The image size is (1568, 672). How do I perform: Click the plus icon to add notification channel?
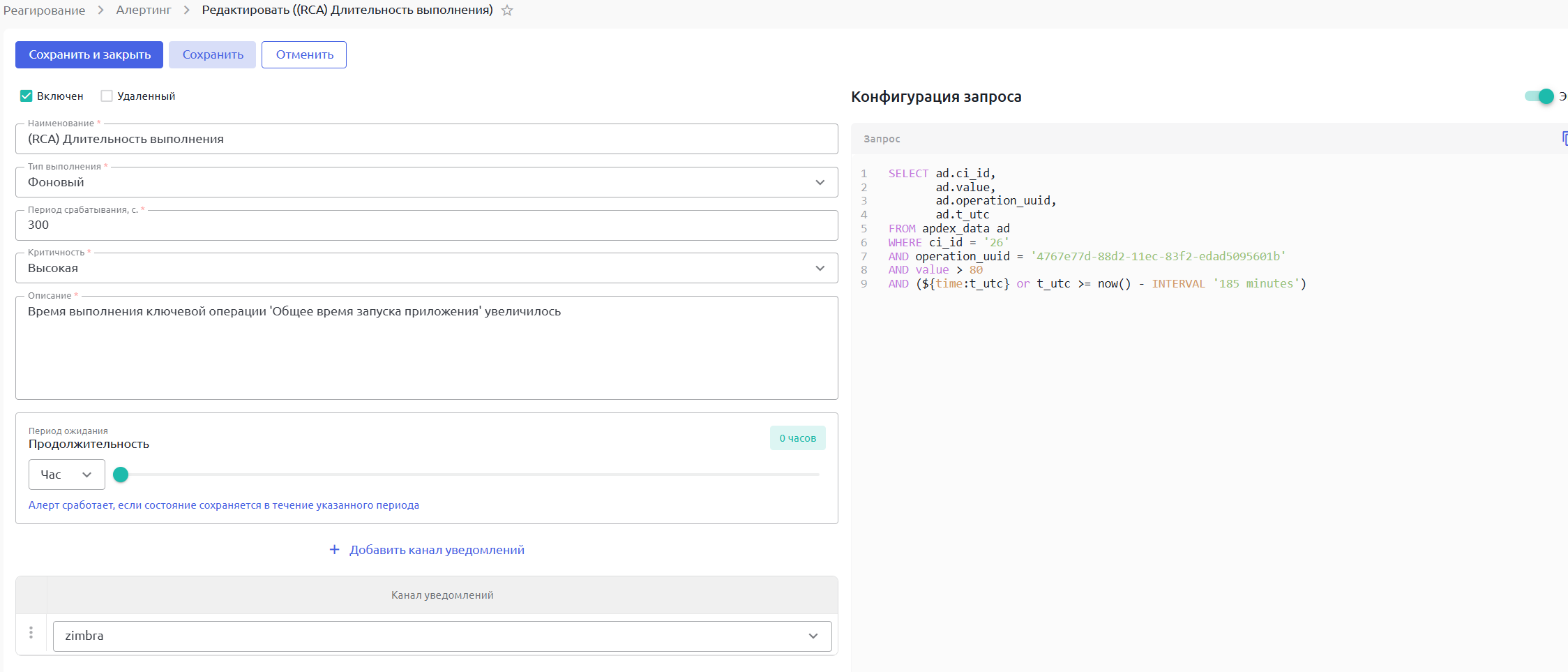[334, 550]
